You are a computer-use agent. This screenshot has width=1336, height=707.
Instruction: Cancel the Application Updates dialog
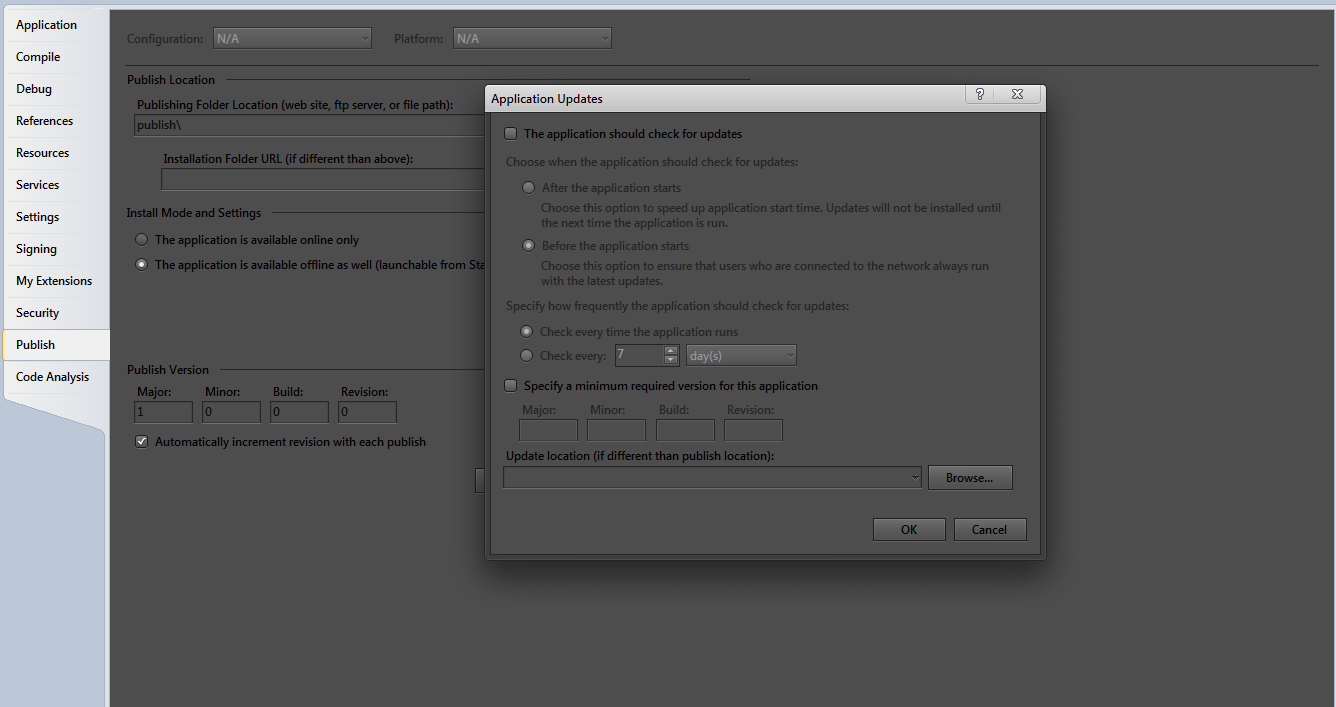click(x=990, y=530)
